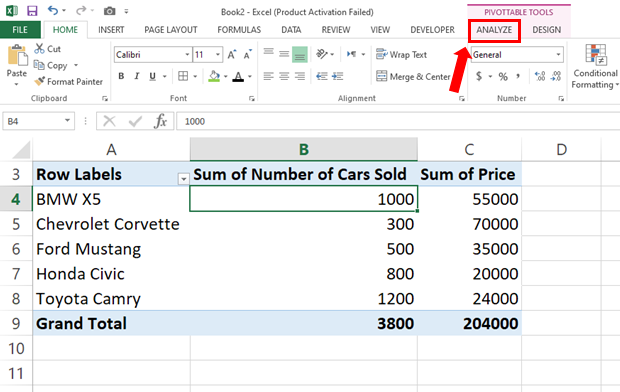The height and width of the screenshot is (392, 620).
Task: Toggle Underline formatting
Action: click(153, 76)
